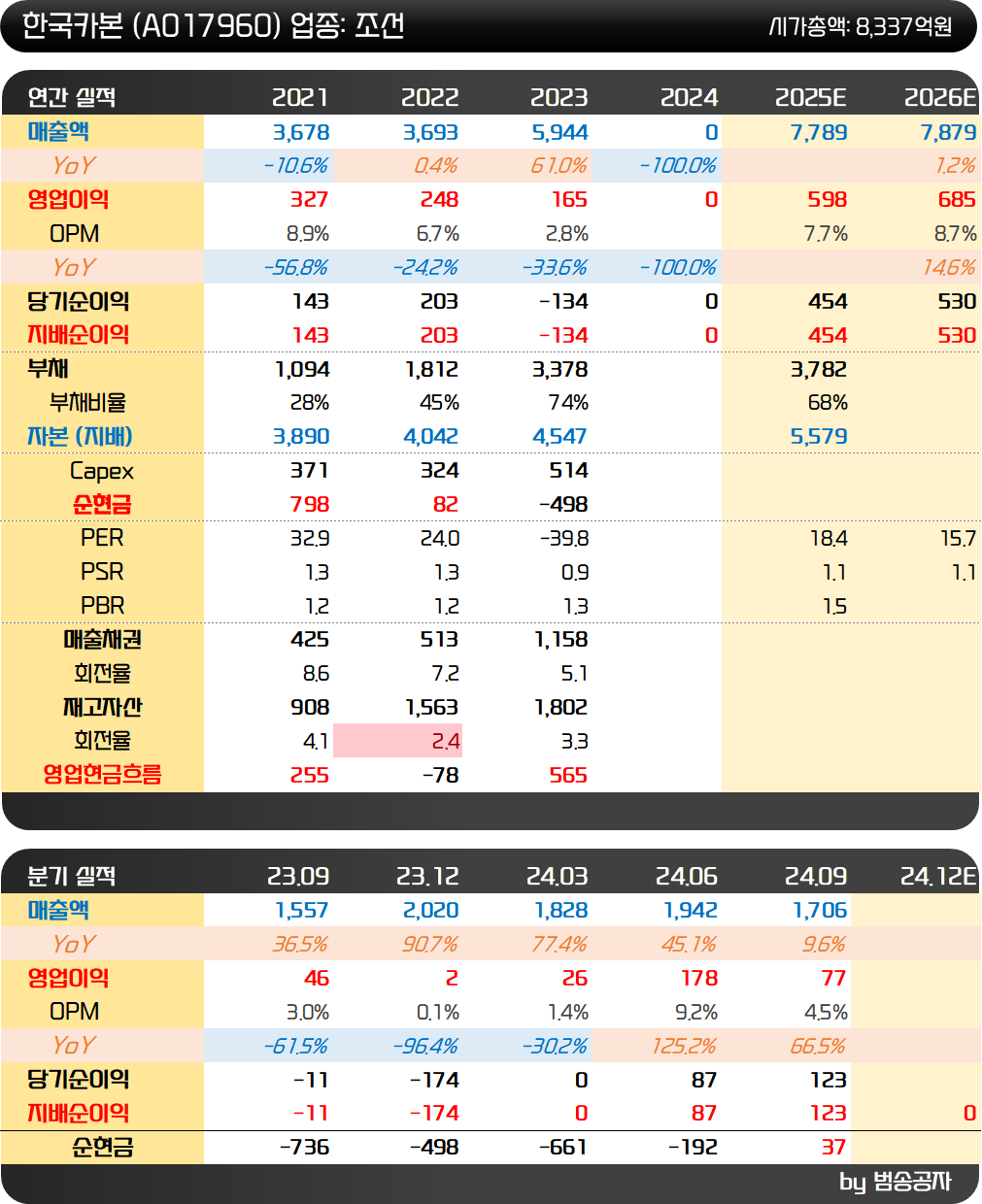Screen dimensions: 982x1204
Task: Click the 2026E column header
Action: pyautogui.click(x=939, y=97)
